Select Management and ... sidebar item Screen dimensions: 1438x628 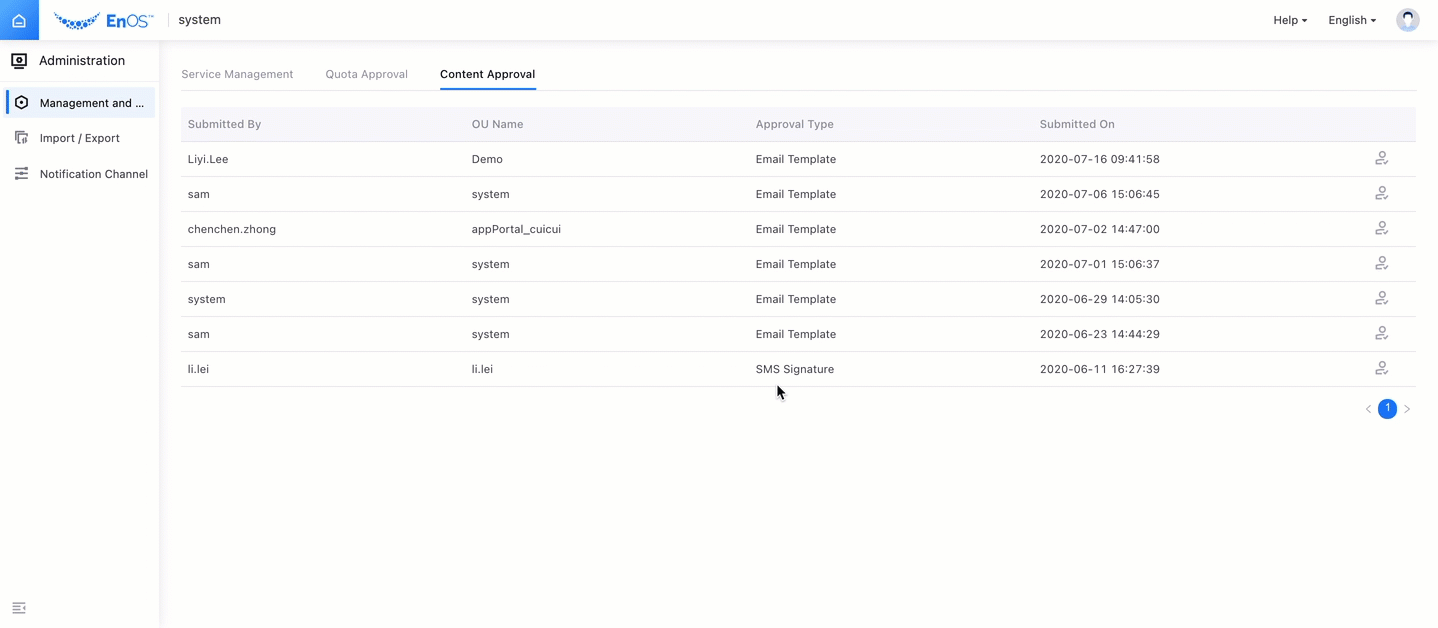[x=91, y=103]
